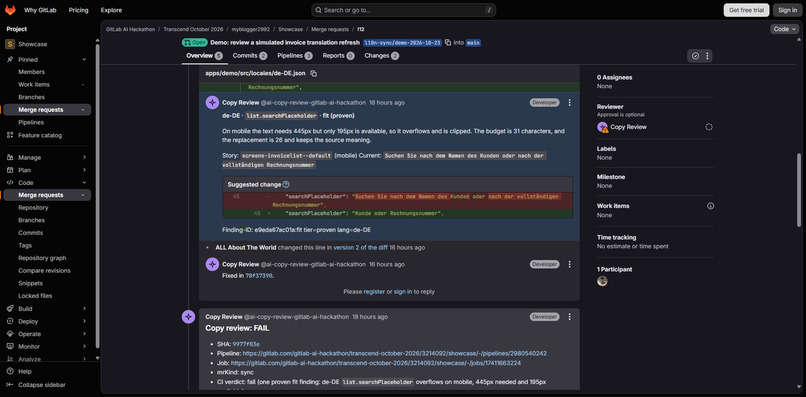This screenshot has height=397, width=806.
Task: Open SHA link 9977f03e
Action: [x=246, y=344]
